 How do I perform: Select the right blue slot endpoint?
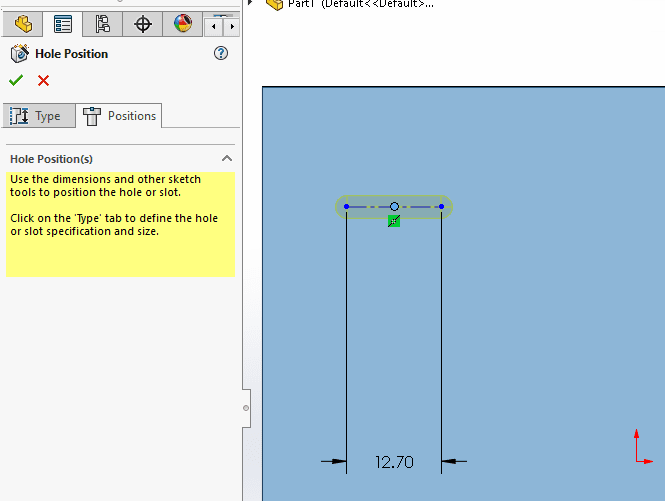point(441,207)
